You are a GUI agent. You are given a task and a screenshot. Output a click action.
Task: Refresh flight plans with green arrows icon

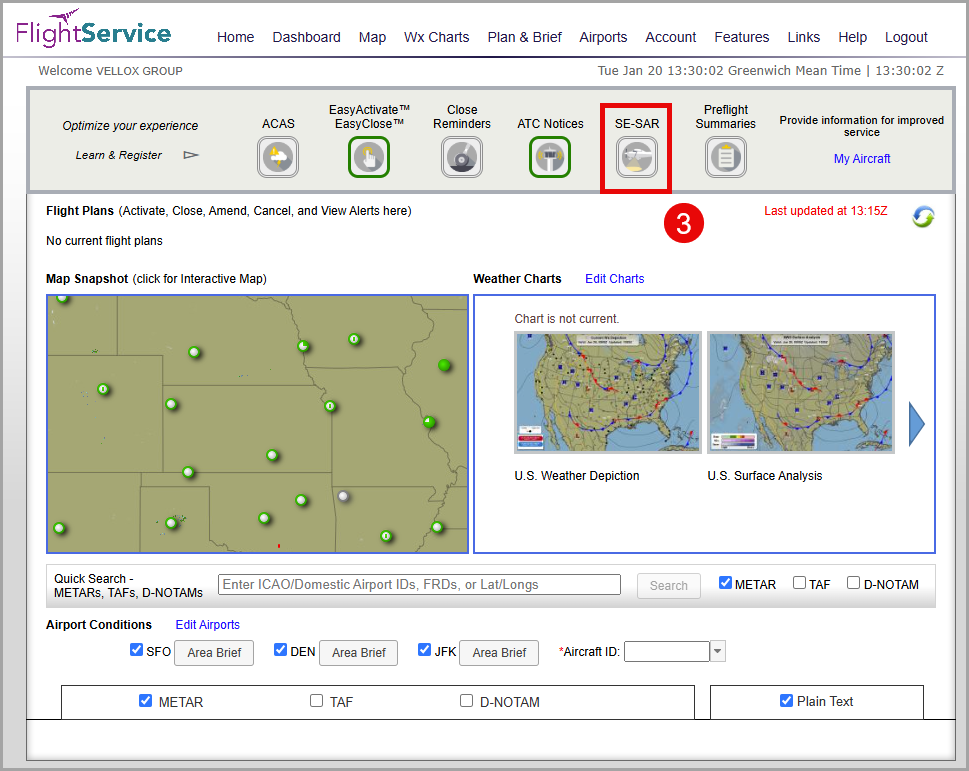click(923, 216)
